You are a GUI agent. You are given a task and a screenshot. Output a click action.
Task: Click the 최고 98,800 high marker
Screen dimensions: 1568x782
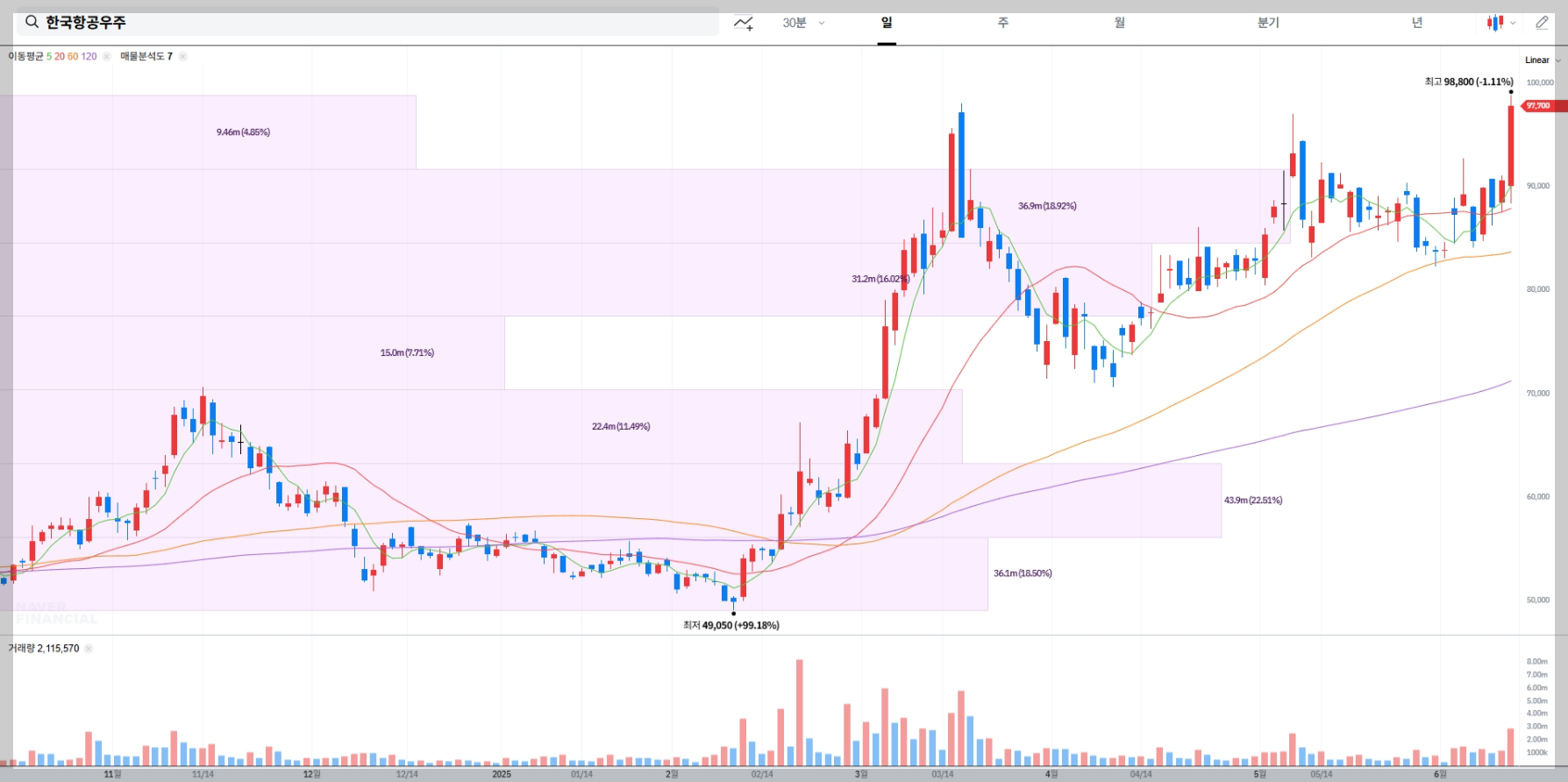(x=1469, y=82)
